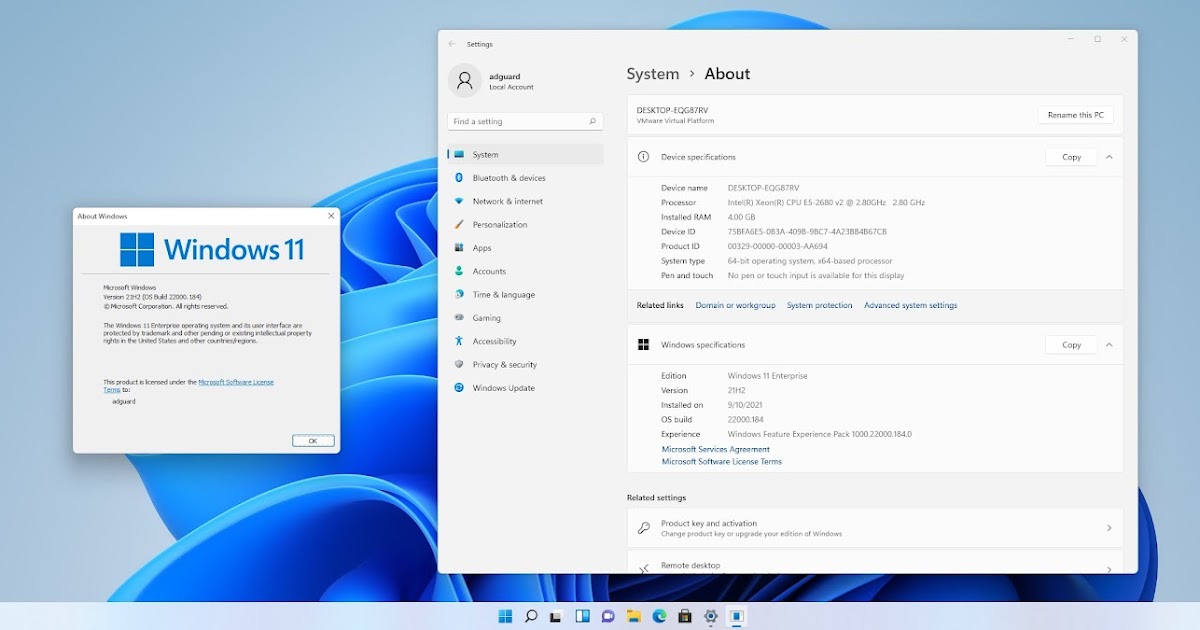Click the OS build value 22000.184
This screenshot has height=630, width=1200.
(x=745, y=419)
